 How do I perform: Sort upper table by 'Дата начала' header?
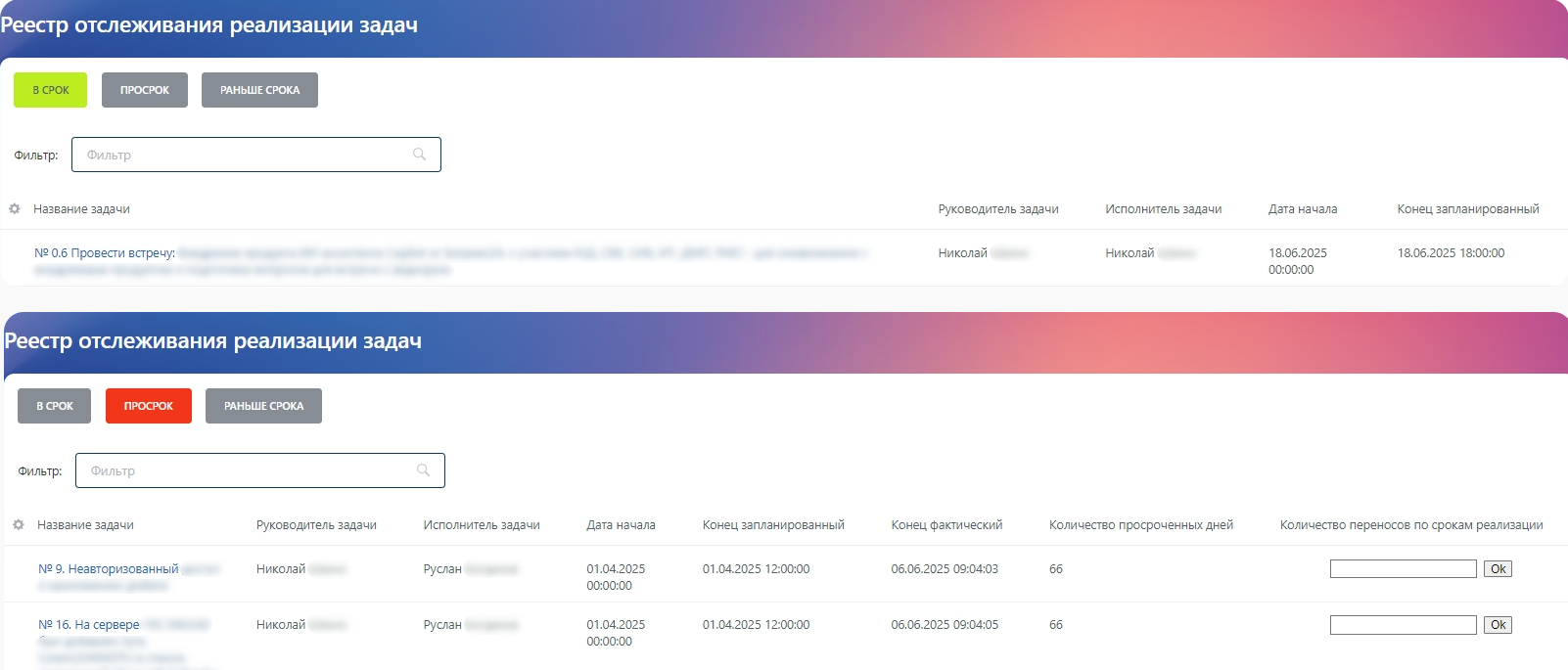click(1303, 209)
